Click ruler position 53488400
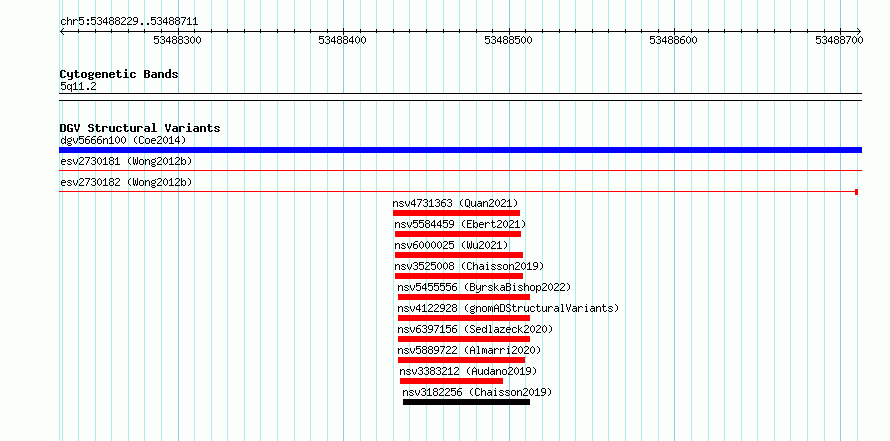 [x=343, y=40]
